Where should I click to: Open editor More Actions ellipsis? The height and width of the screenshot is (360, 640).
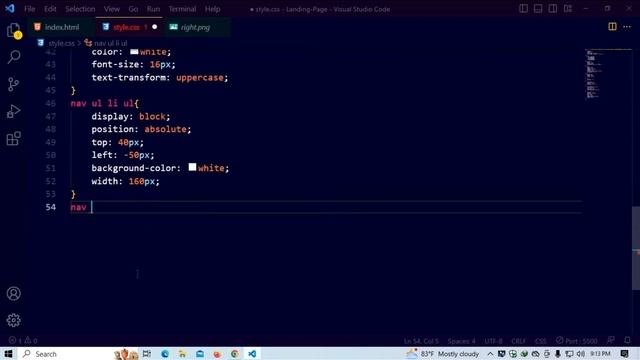(627, 27)
